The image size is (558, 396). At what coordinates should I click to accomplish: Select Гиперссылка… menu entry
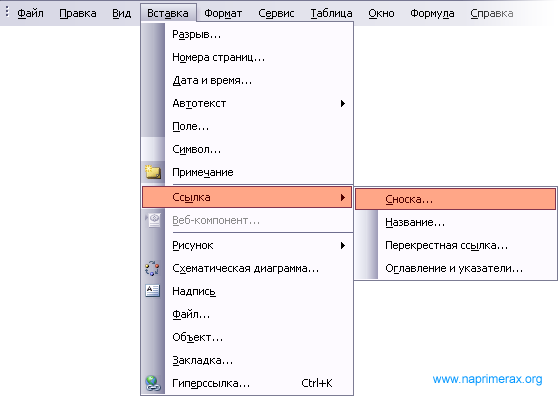[x=247, y=383]
